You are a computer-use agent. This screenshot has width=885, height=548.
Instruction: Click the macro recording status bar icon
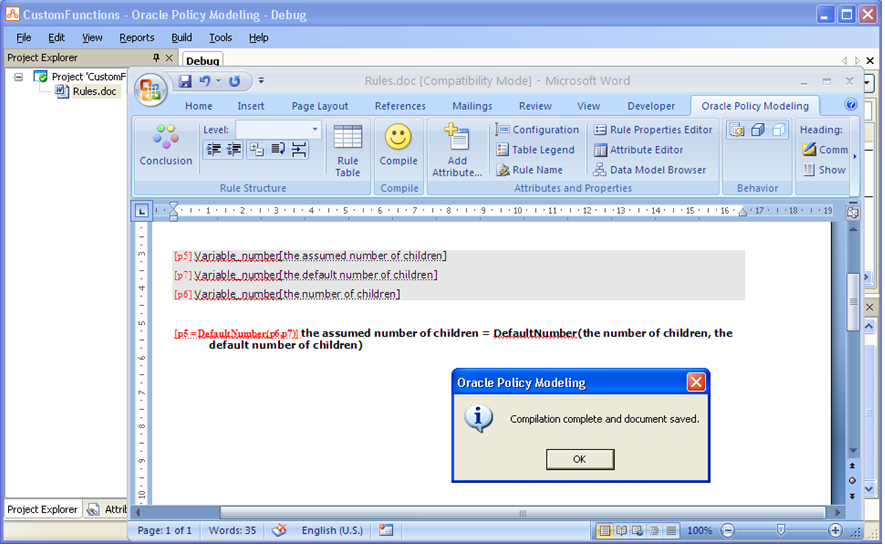point(386,531)
